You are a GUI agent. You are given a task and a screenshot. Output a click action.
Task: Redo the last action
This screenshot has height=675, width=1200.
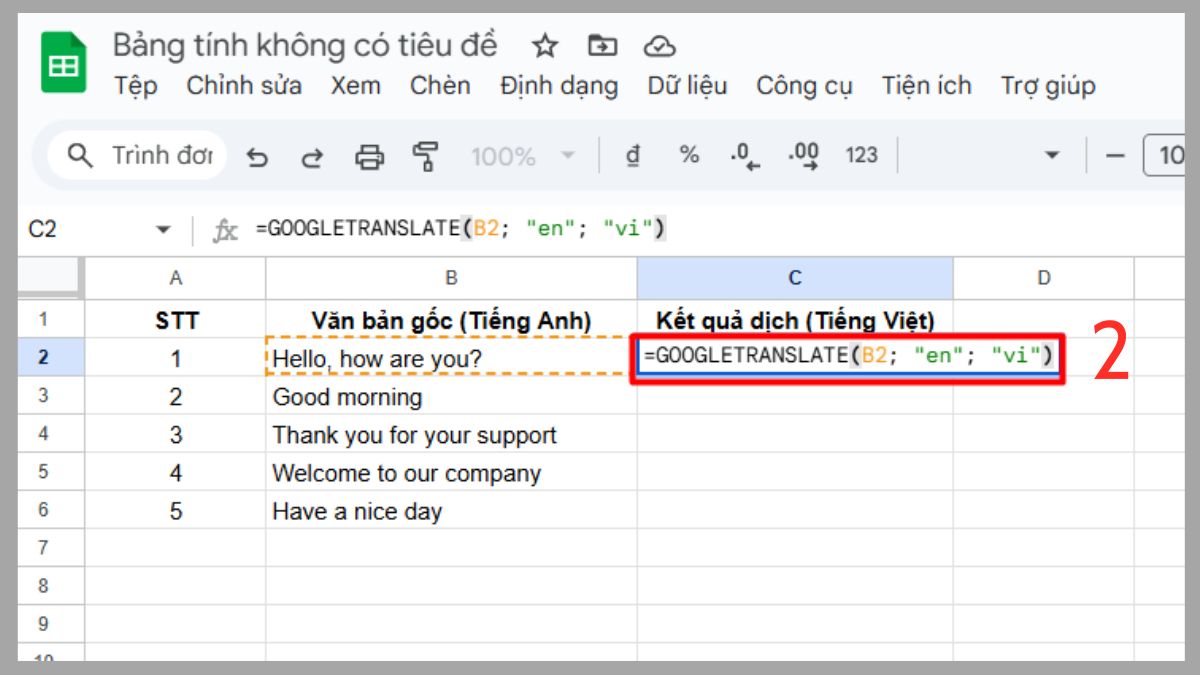[x=311, y=156]
